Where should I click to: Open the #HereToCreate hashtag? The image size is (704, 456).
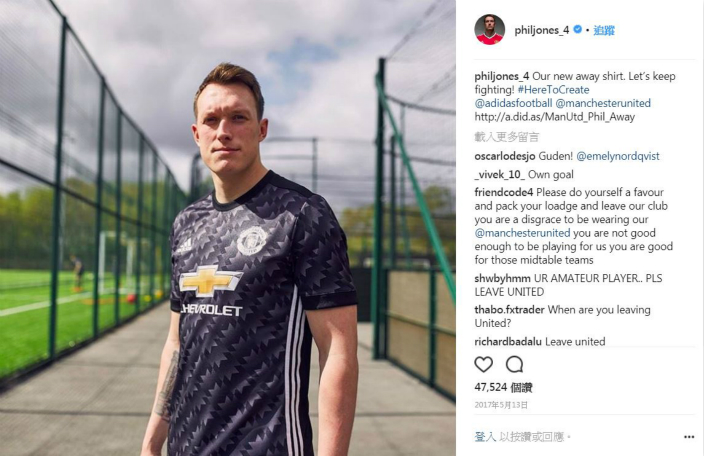(x=553, y=89)
